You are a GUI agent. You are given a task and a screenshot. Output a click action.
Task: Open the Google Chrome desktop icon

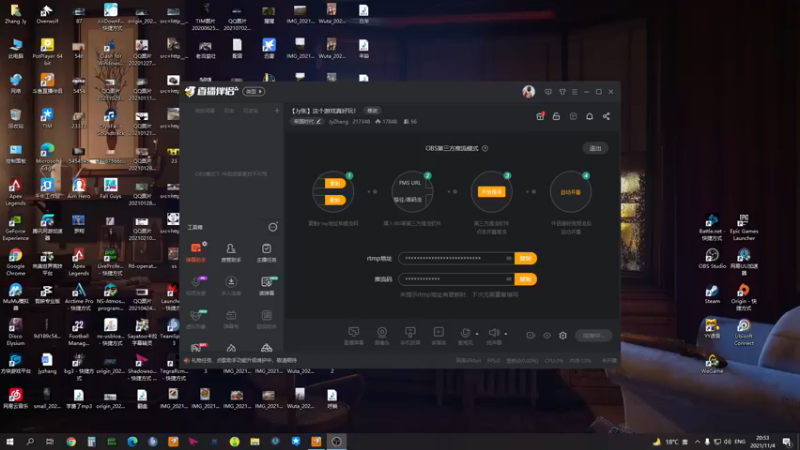pyautogui.click(x=15, y=262)
